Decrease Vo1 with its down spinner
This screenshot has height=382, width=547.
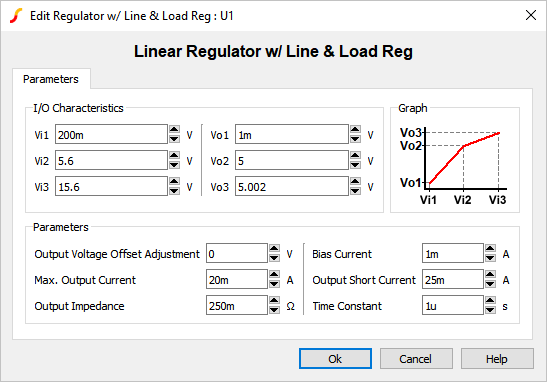355,139
